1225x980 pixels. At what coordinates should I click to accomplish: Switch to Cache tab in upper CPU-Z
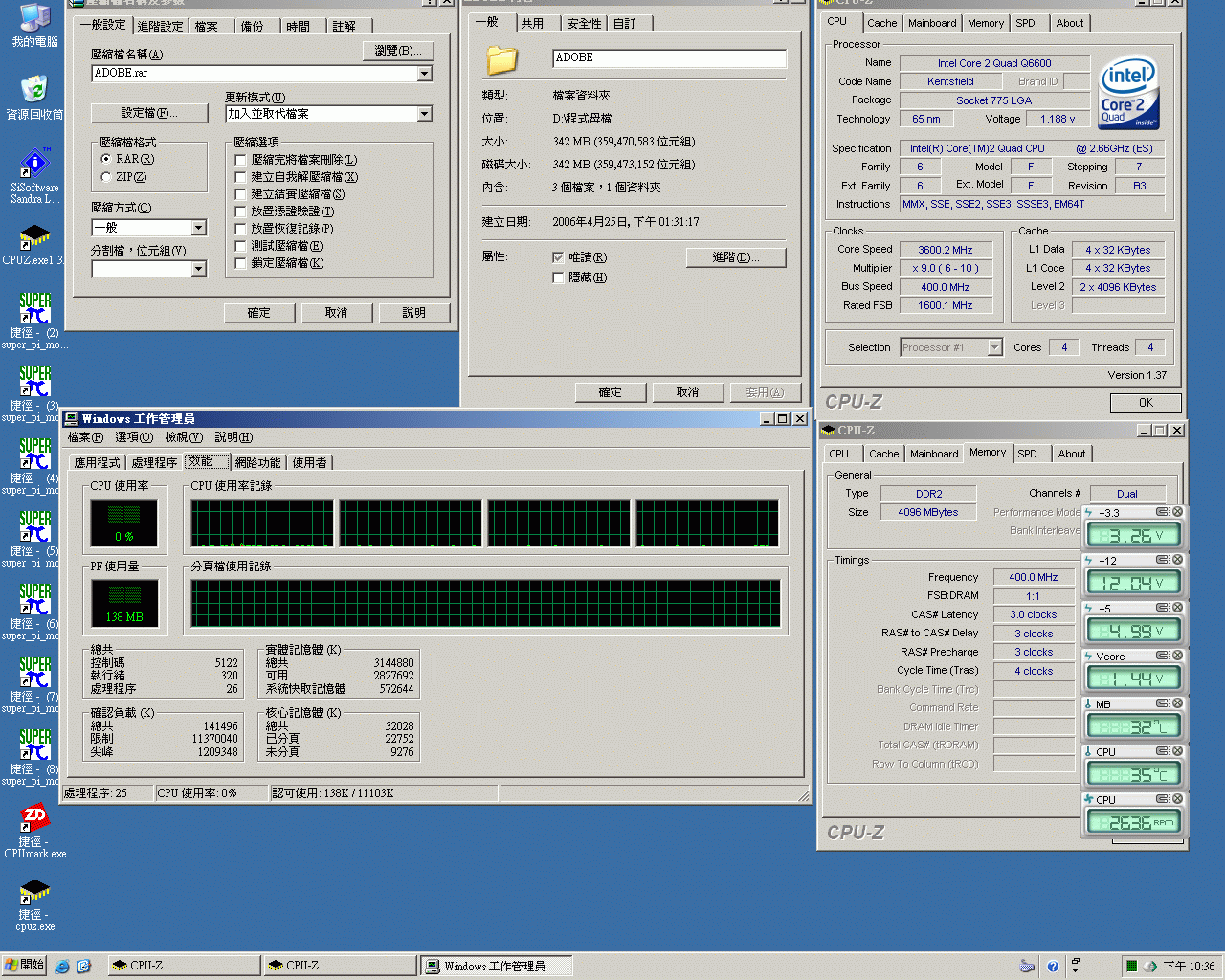point(882,23)
